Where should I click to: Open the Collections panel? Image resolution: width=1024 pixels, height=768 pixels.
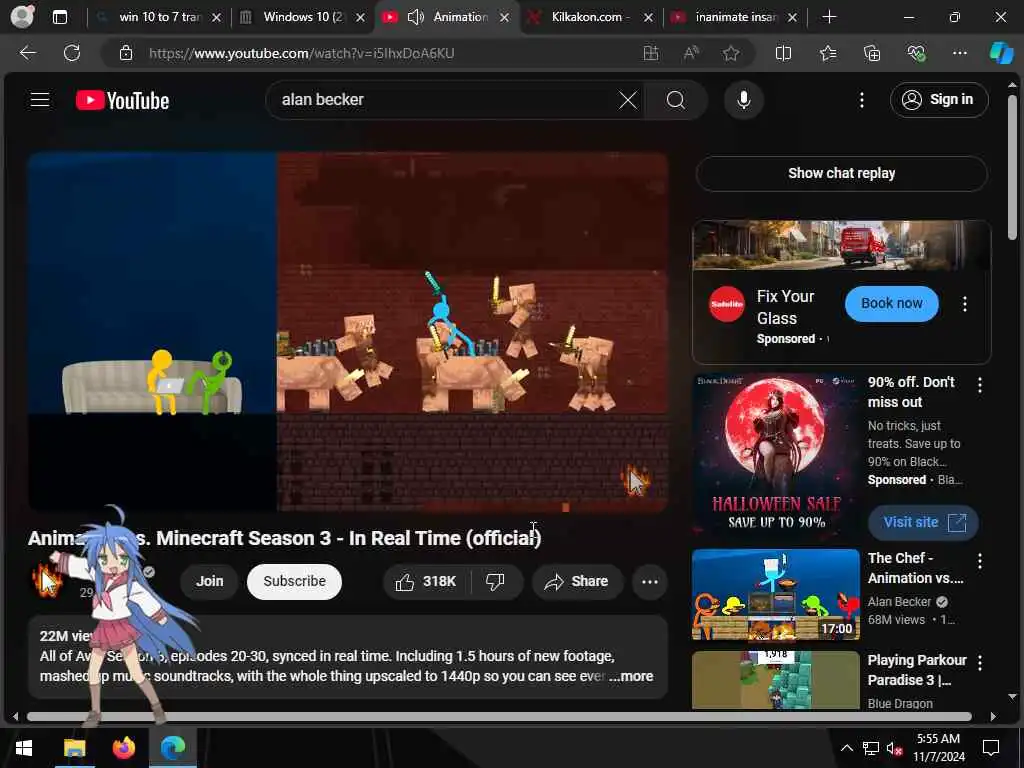(x=872, y=53)
